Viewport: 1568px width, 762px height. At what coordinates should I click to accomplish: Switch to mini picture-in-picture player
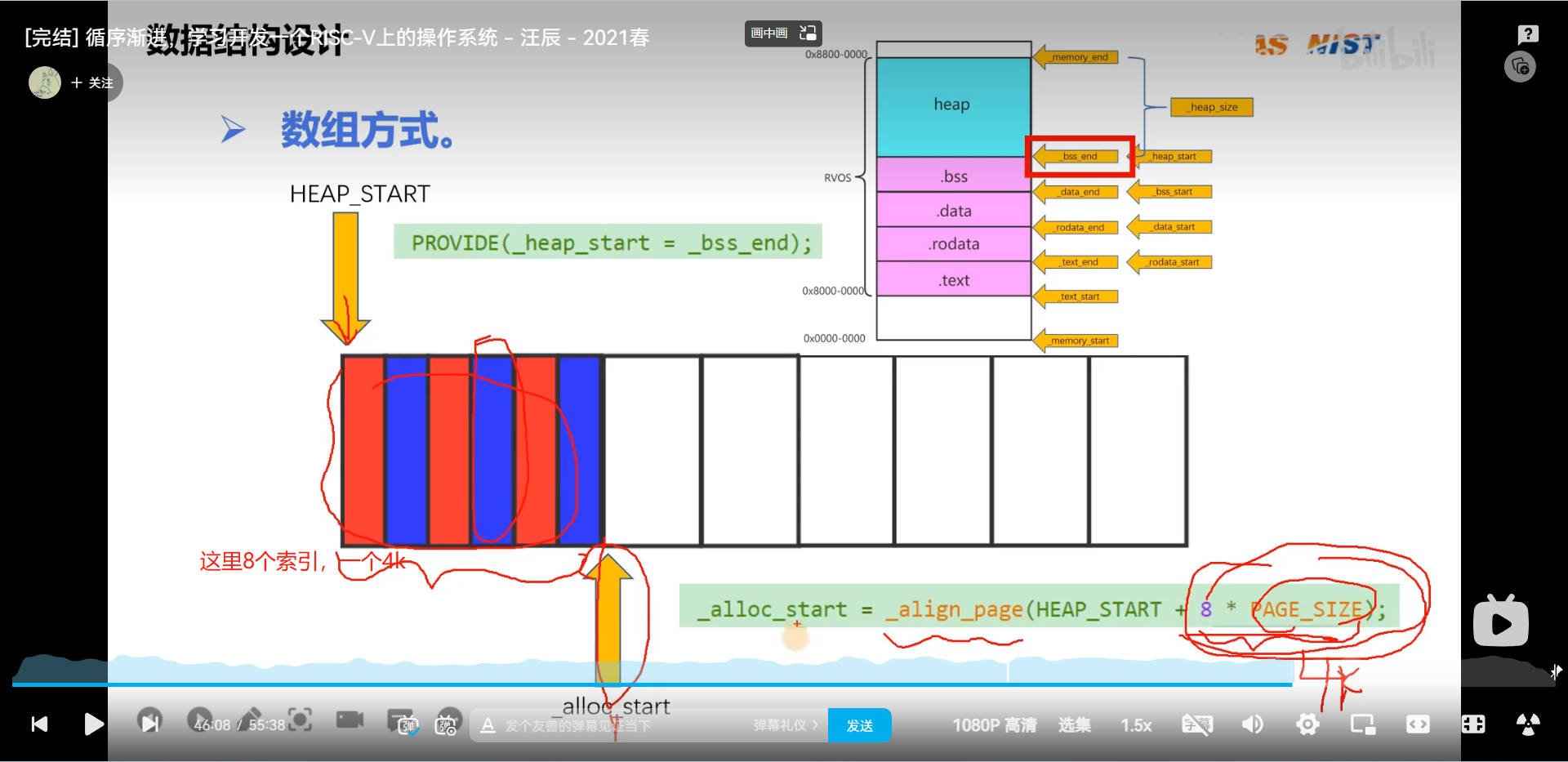pyautogui.click(x=1363, y=724)
